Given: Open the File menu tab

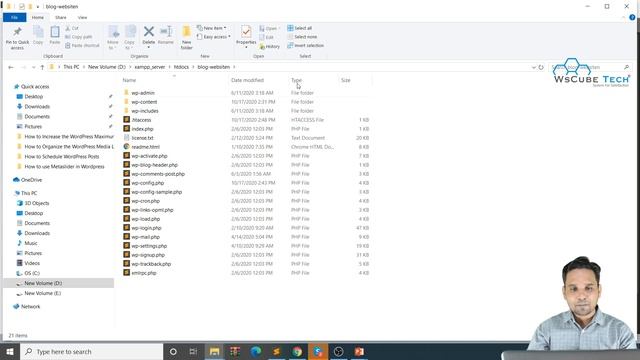Looking at the screenshot, I should 14,18.
